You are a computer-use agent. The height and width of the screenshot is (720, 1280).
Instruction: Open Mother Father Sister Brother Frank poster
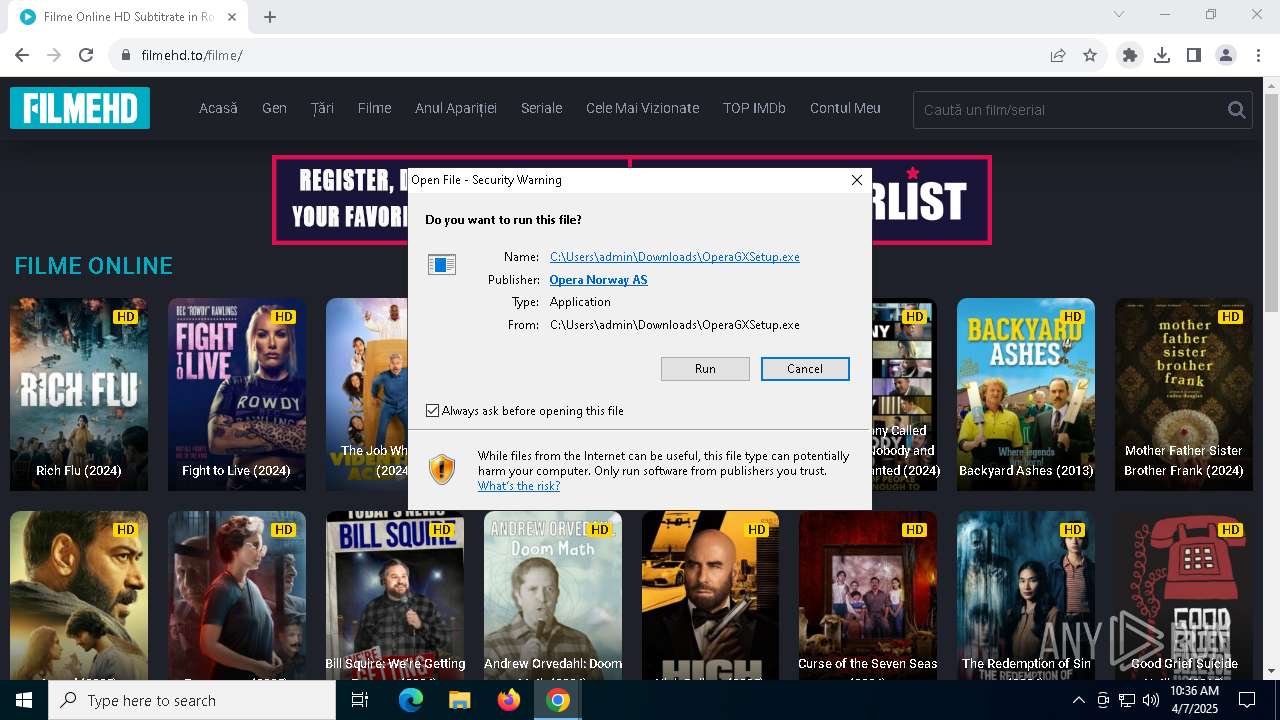[x=1184, y=394]
